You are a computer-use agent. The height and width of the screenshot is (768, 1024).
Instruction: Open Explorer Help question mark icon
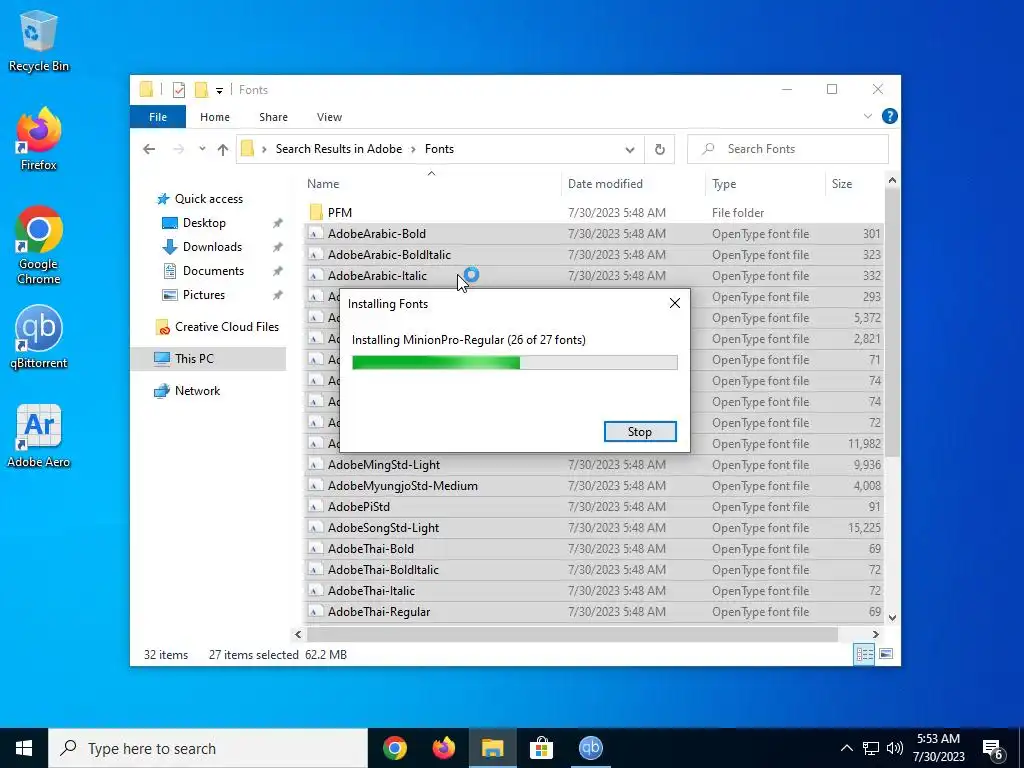[x=889, y=116]
